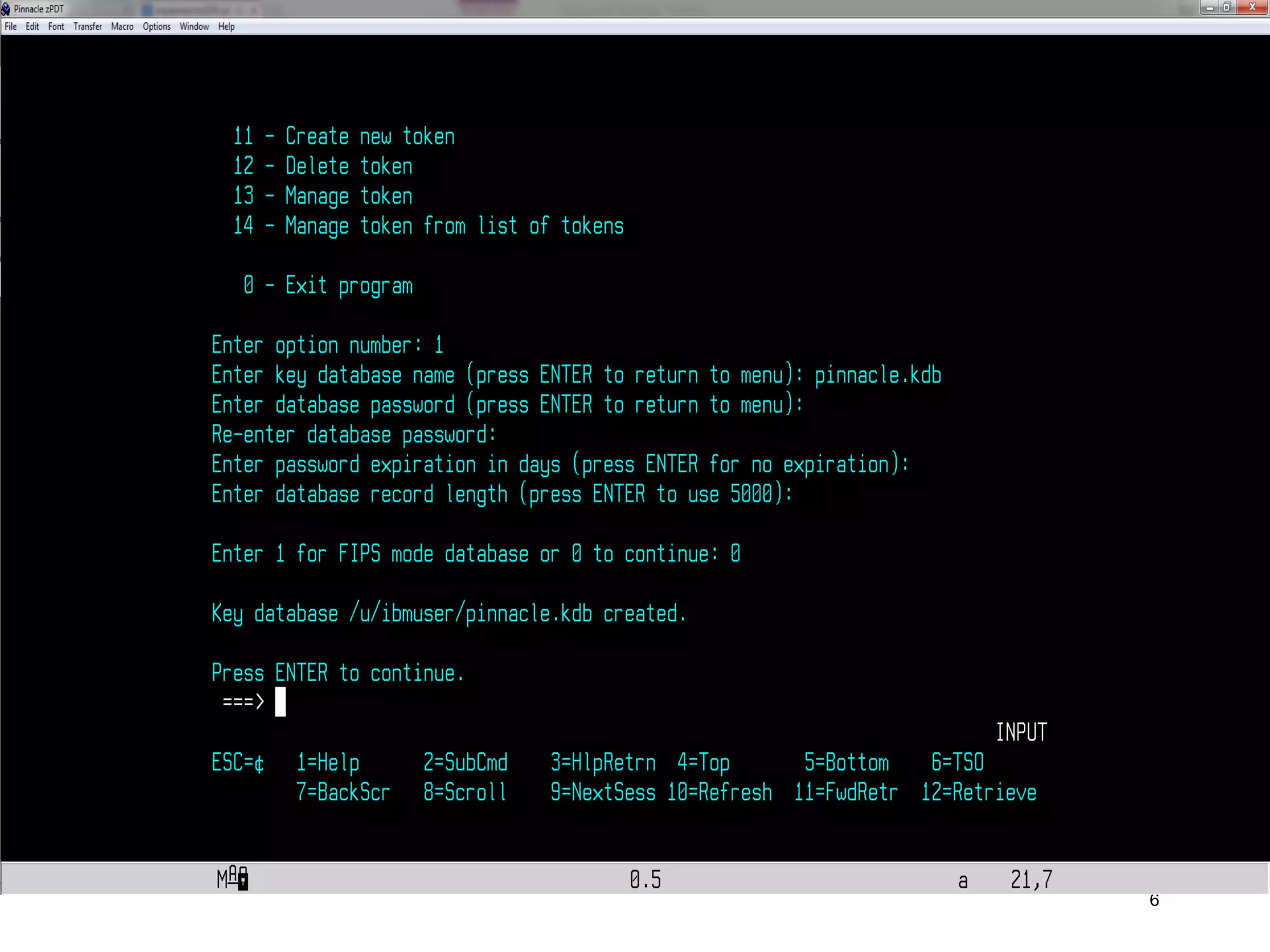Restore down the terminal window

tap(1227, 7)
